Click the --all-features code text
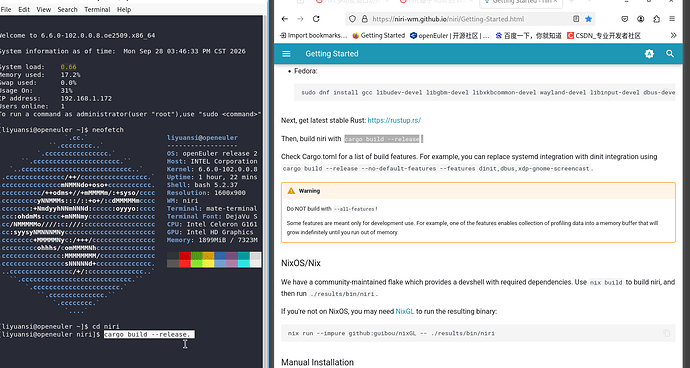Image resolution: width=690 pixels, height=368 pixels. (x=354, y=209)
